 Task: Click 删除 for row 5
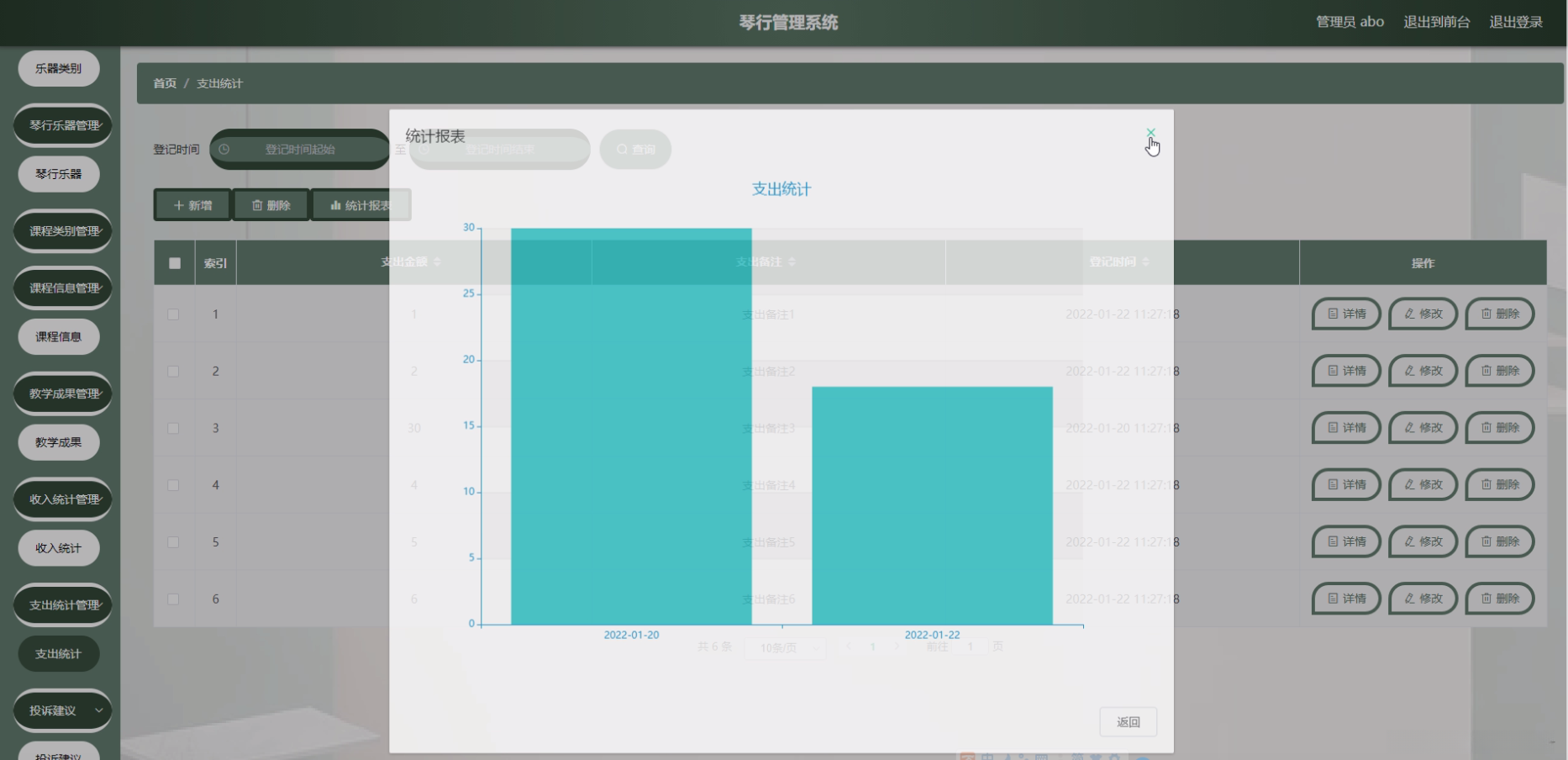click(x=1500, y=542)
